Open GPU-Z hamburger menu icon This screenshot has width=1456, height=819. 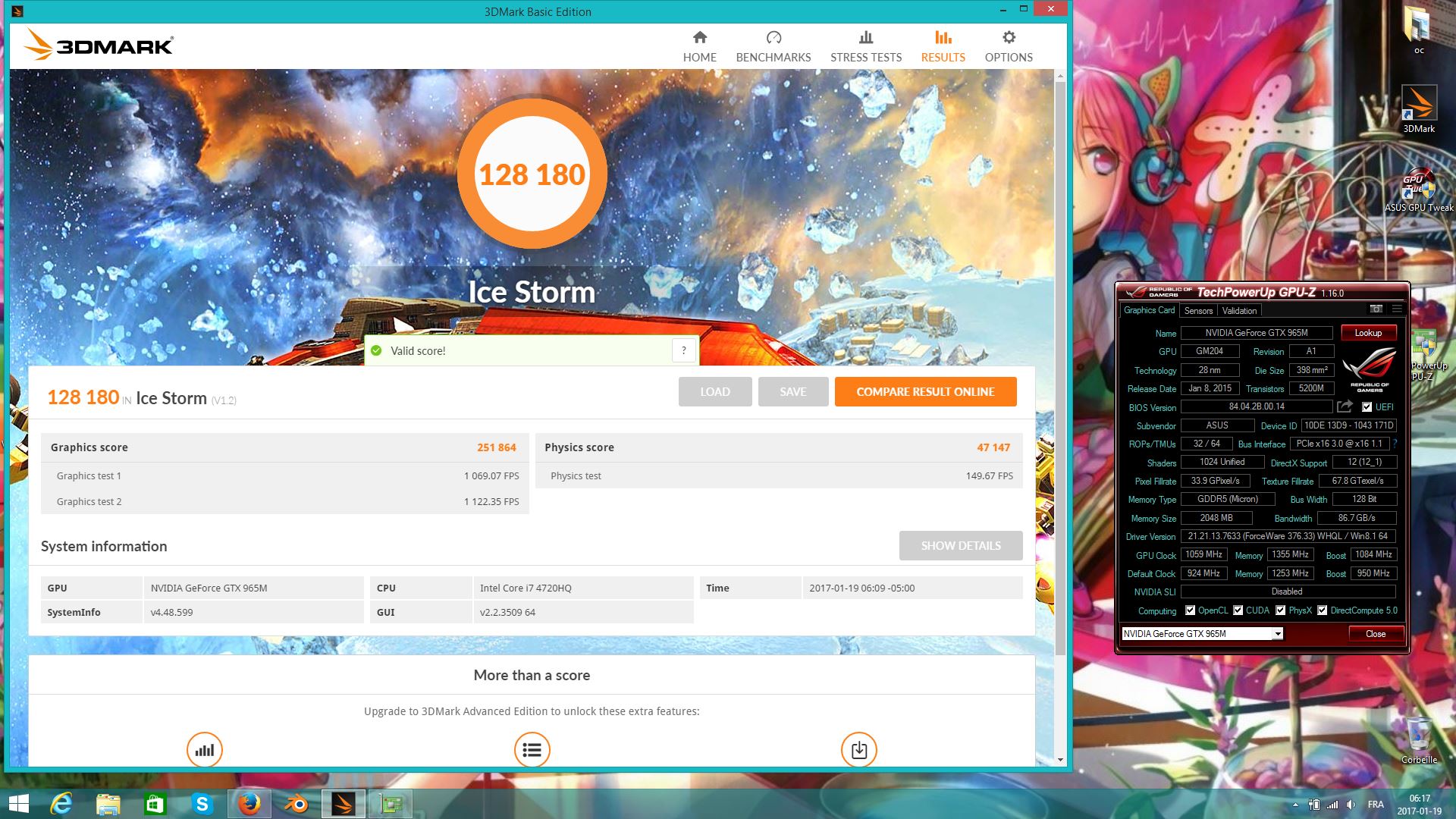tap(1397, 309)
